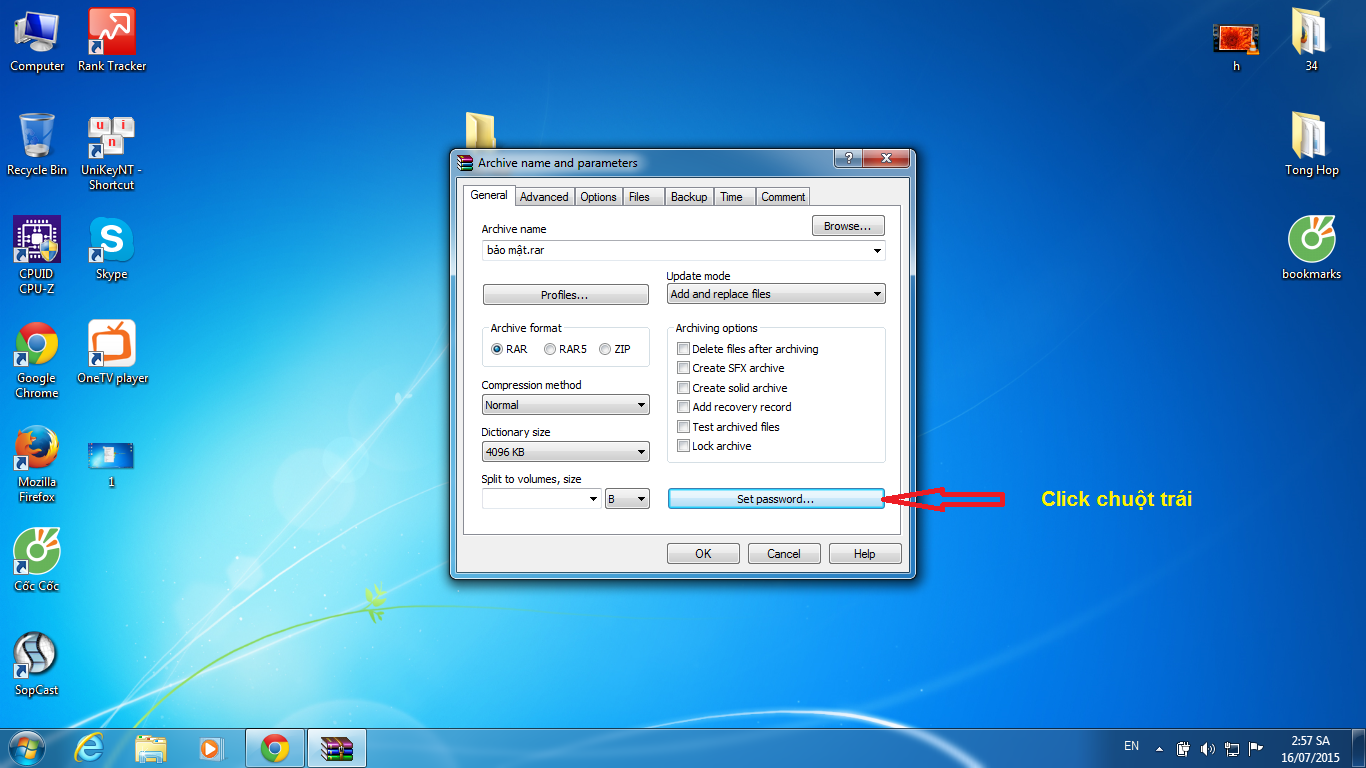Click the dialog Help button
Screen dimensions: 1366x768
click(865, 553)
